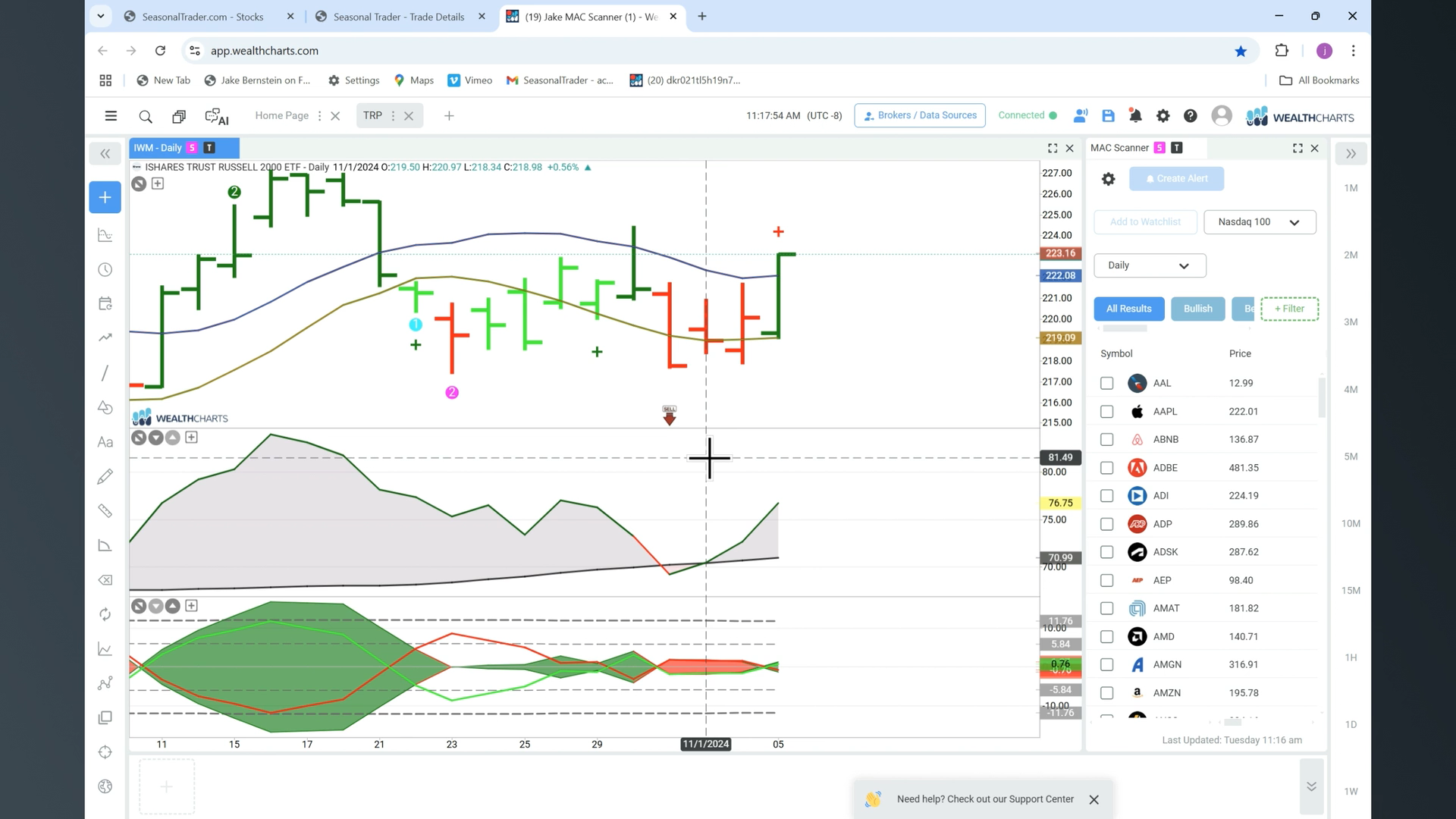Expand right panel with double chevron
Screen dimensions: 1456x819
point(1351,154)
